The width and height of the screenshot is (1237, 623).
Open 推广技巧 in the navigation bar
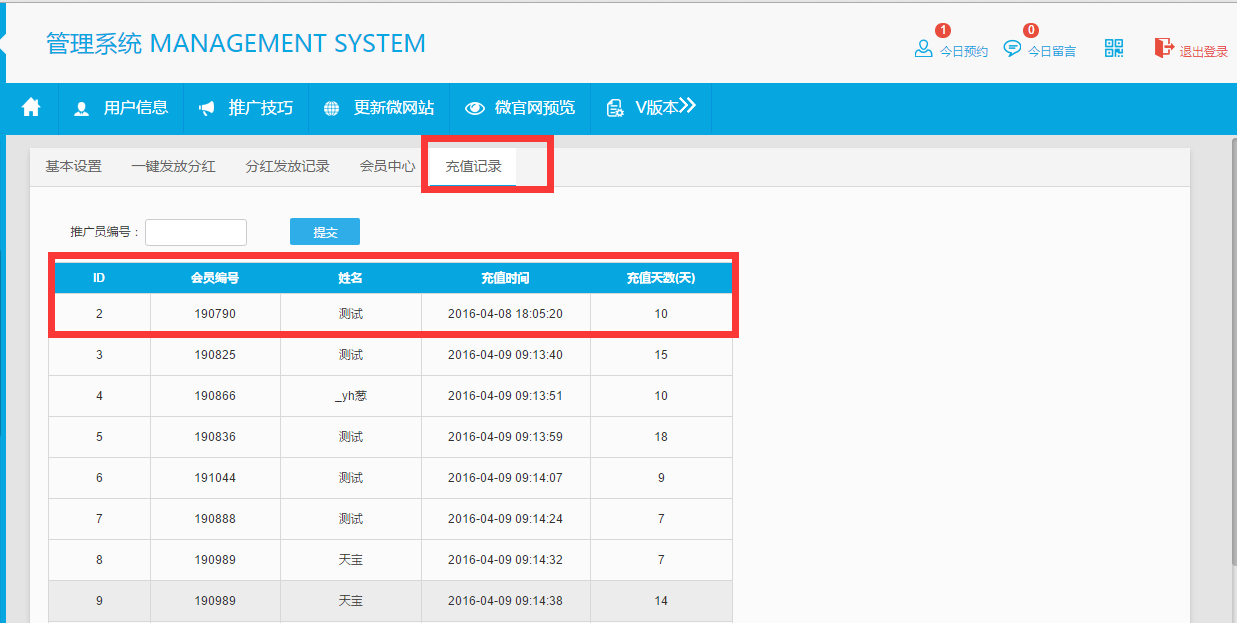(246, 108)
